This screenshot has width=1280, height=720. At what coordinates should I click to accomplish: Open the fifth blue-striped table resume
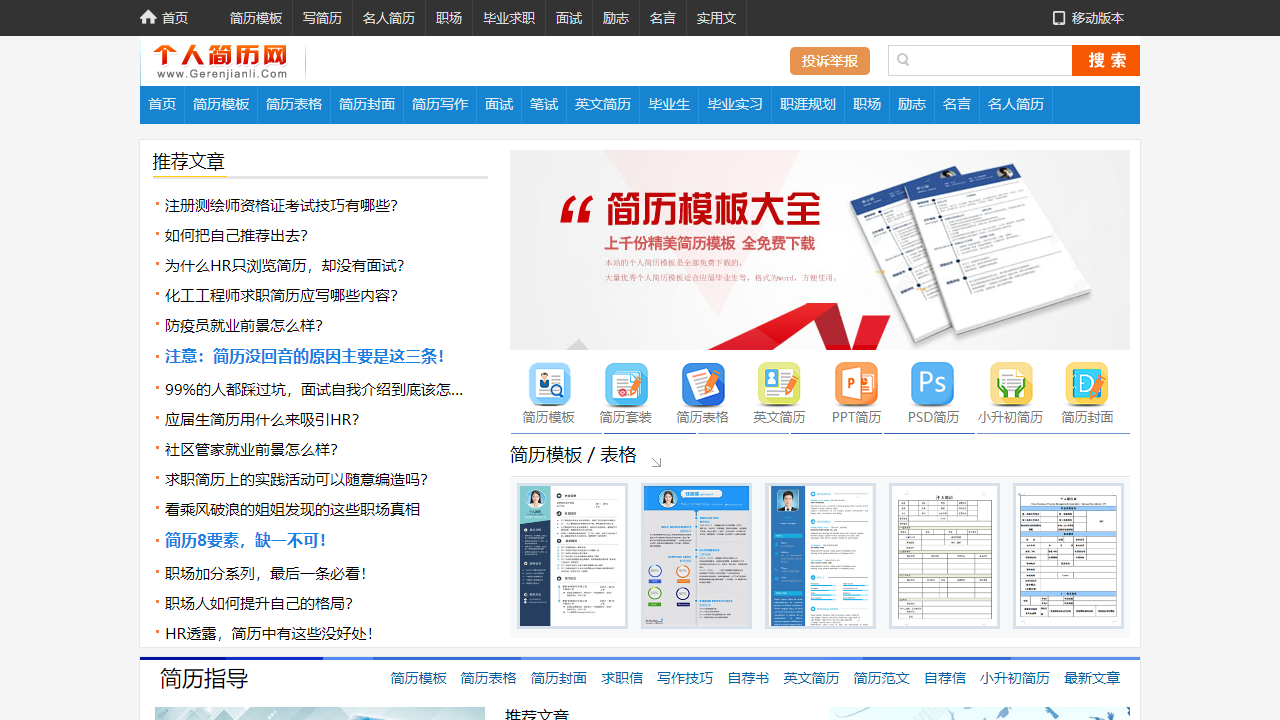[x=1068, y=556]
